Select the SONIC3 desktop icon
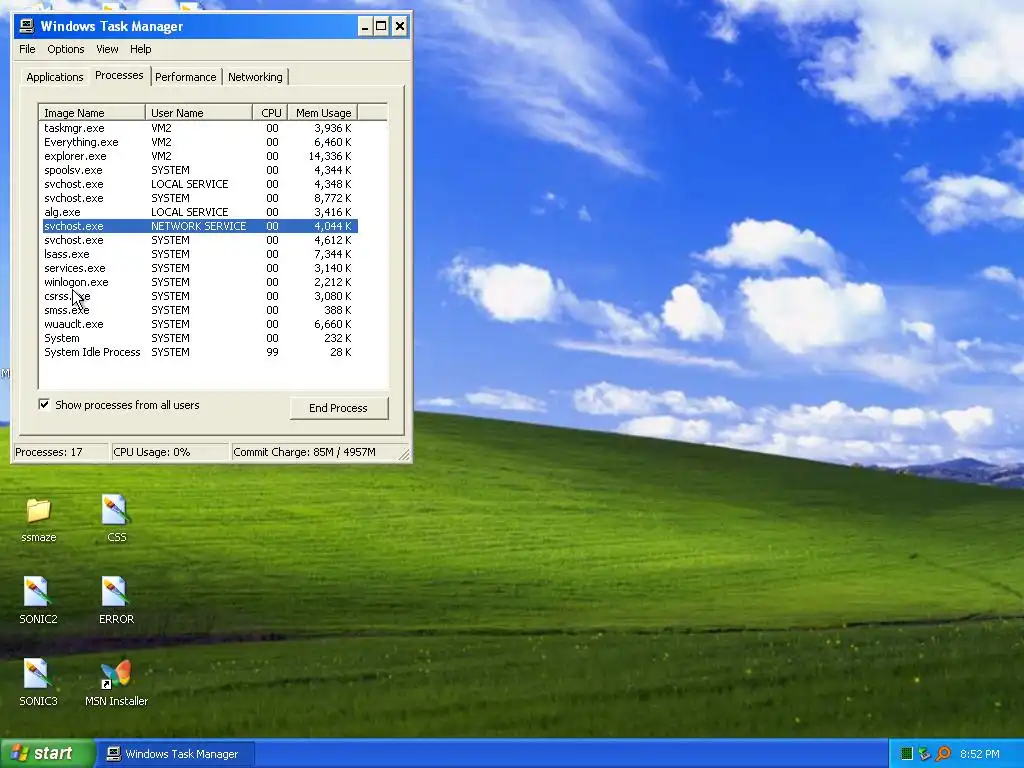 (37, 674)
